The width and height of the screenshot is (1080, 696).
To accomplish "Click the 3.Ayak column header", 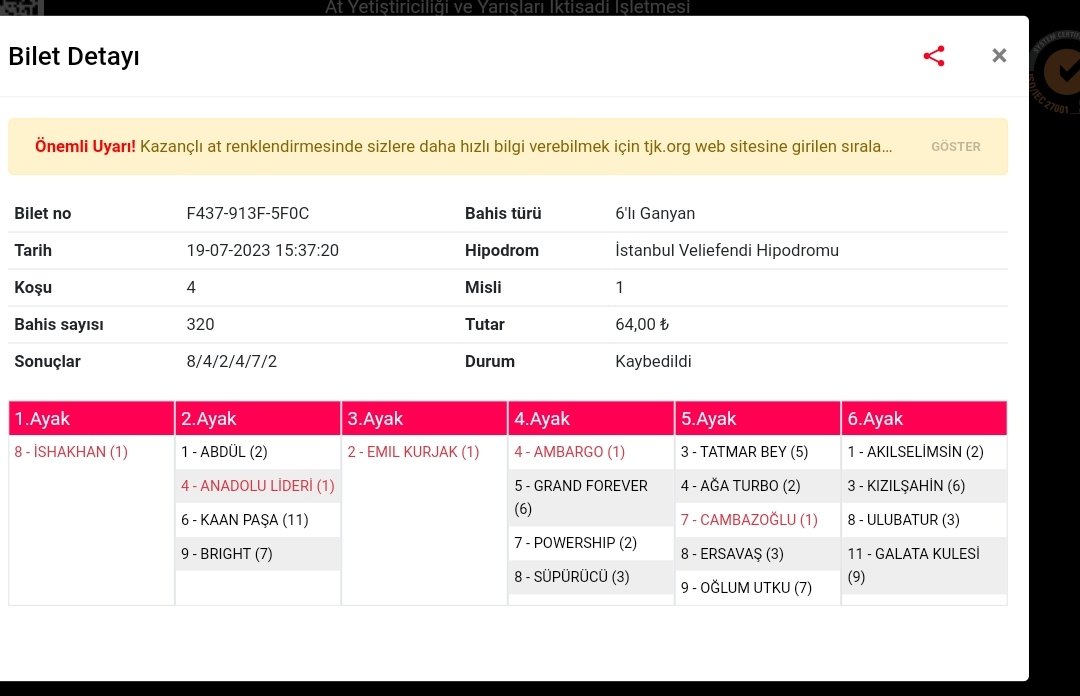I will (x=424, y=418).
